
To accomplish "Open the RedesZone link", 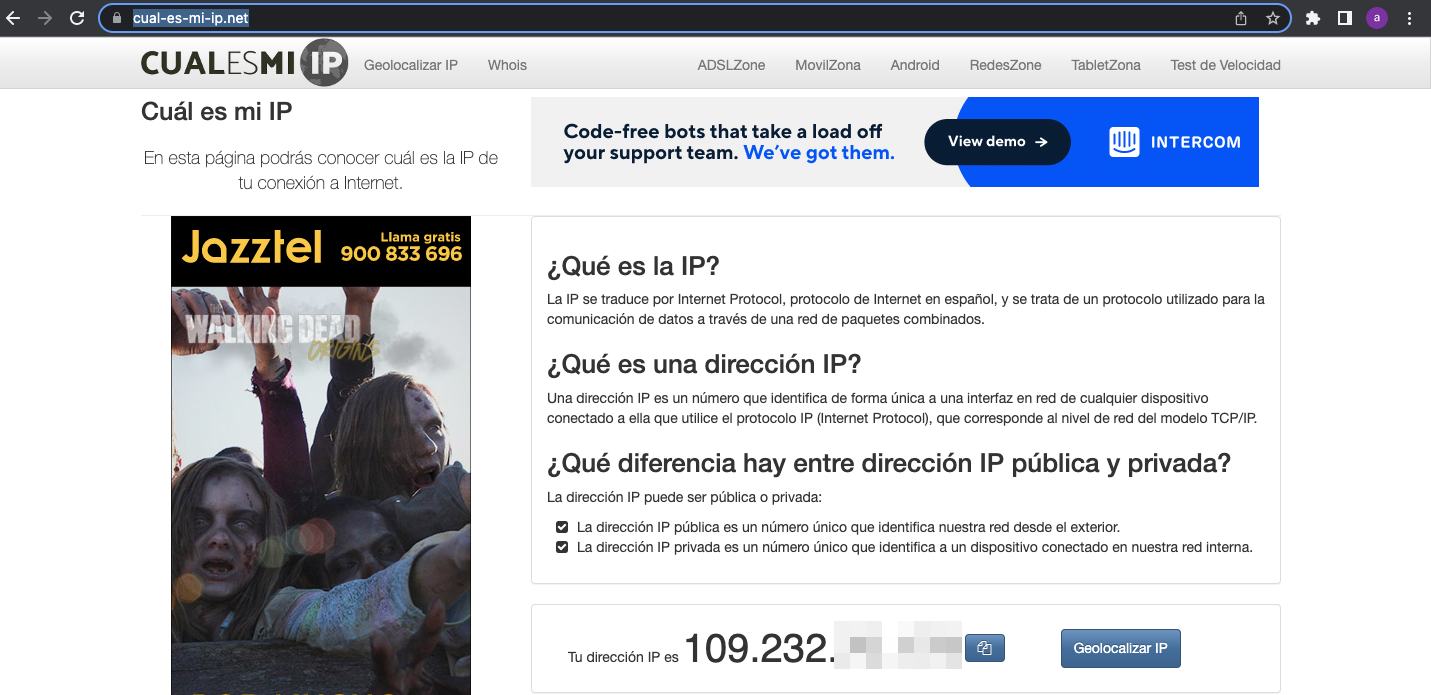I will point(1005,65).
